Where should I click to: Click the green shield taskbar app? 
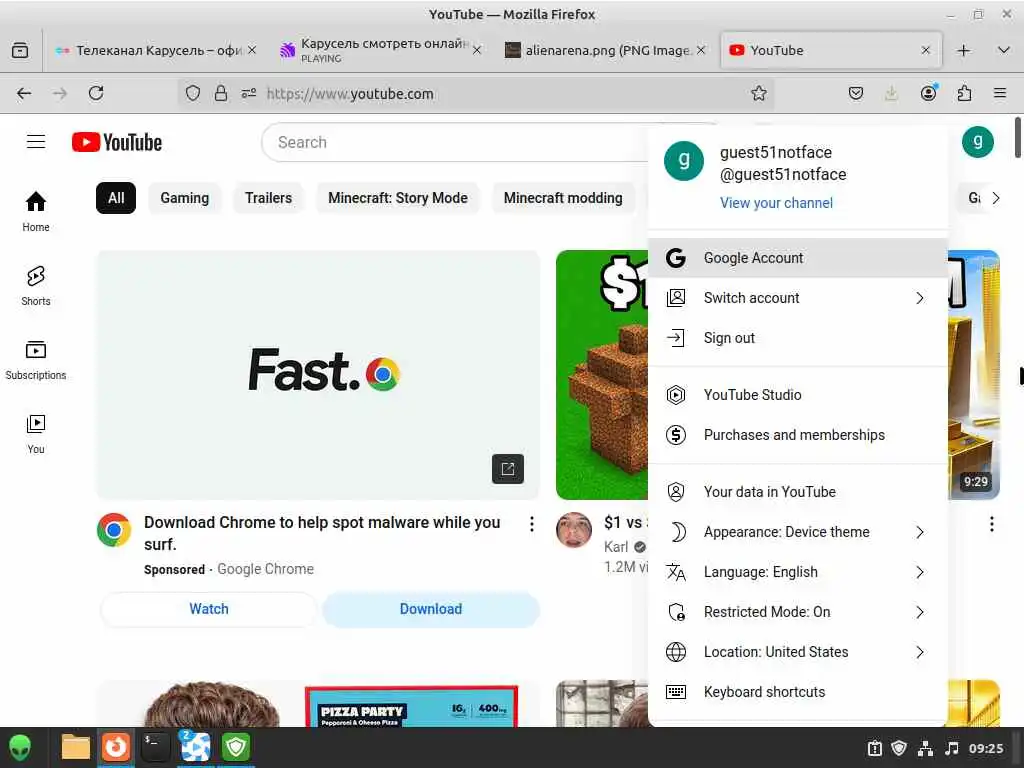[236, 747]
